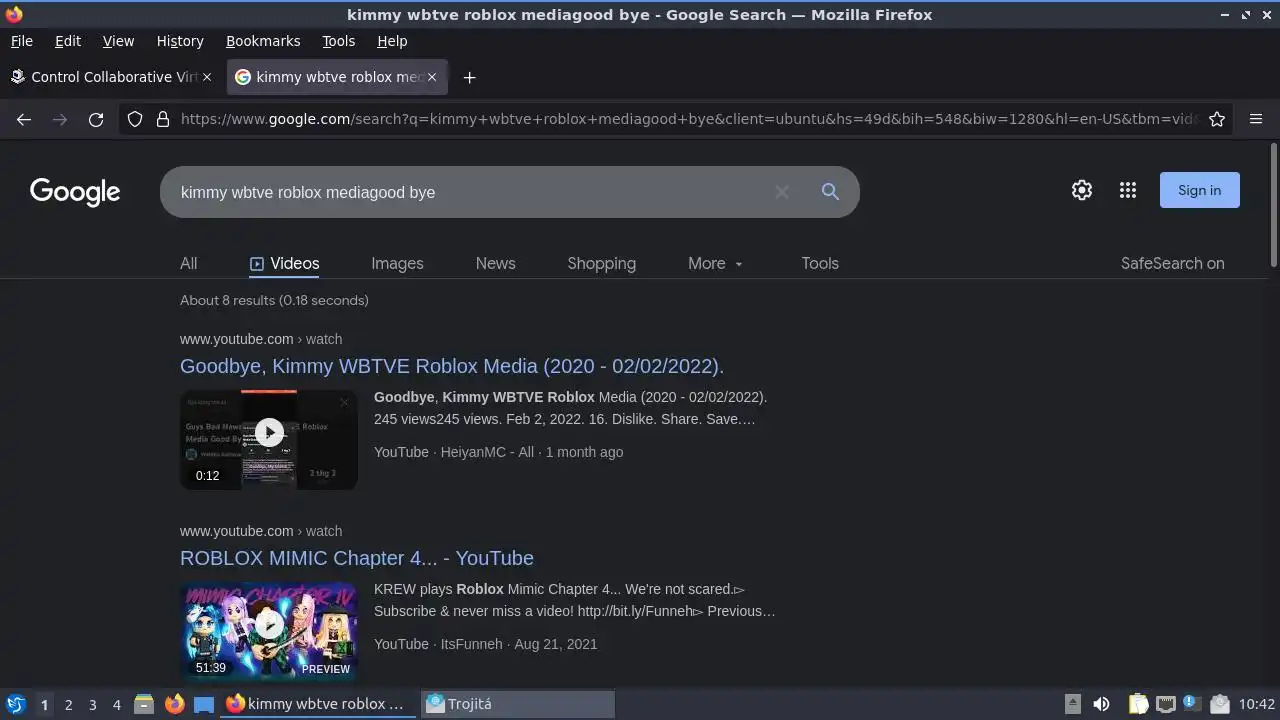
Task: Open the Help menu
Action: (x=392, y=41)
